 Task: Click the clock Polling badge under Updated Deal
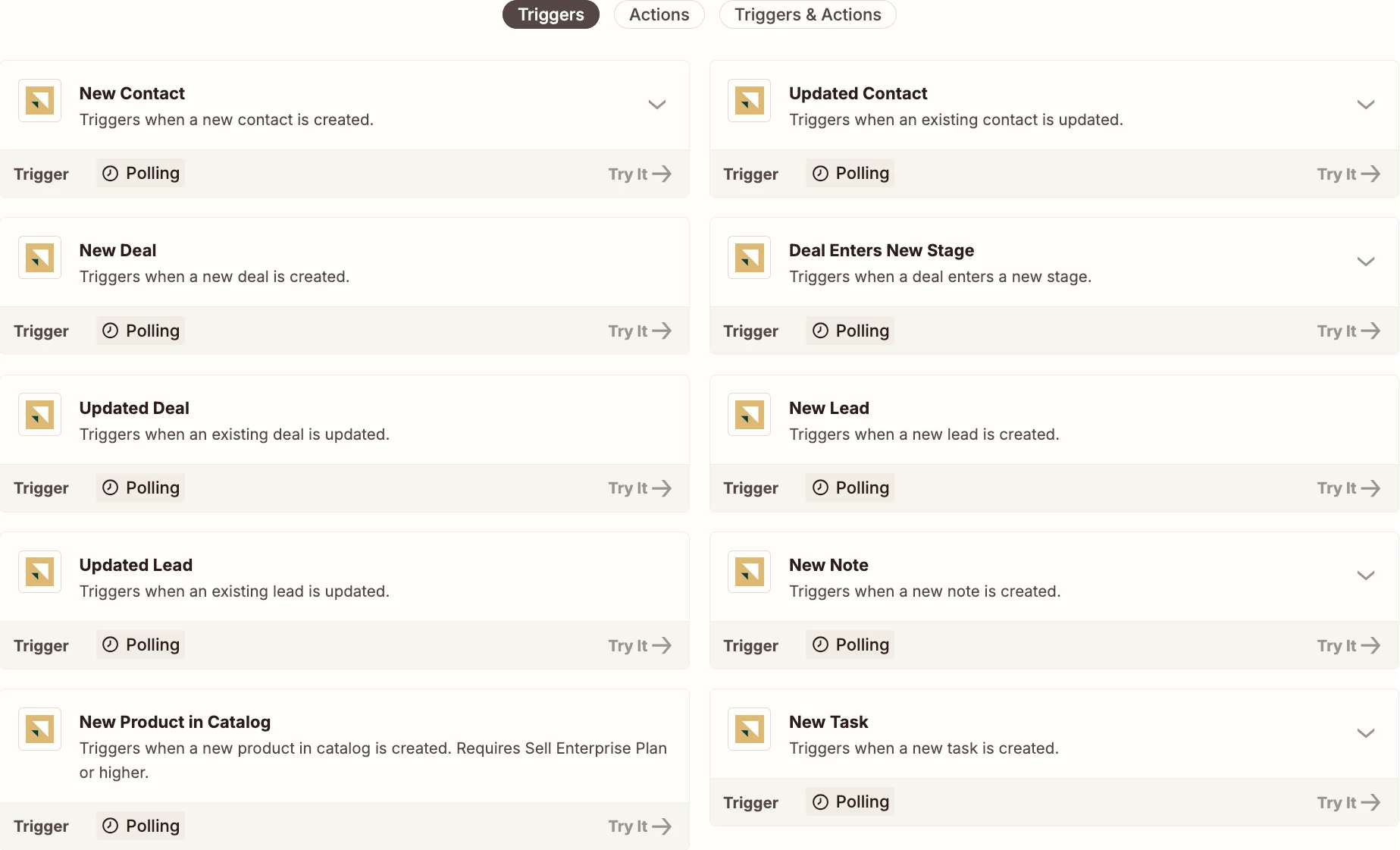[140, 488]
